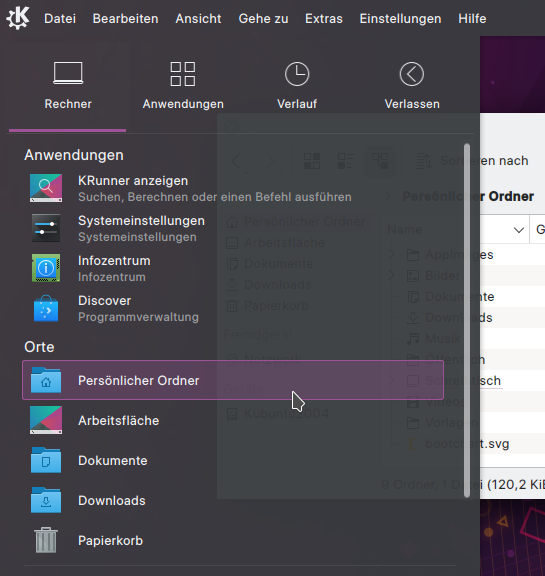Open the Hilfe menu

coord(472,19)
